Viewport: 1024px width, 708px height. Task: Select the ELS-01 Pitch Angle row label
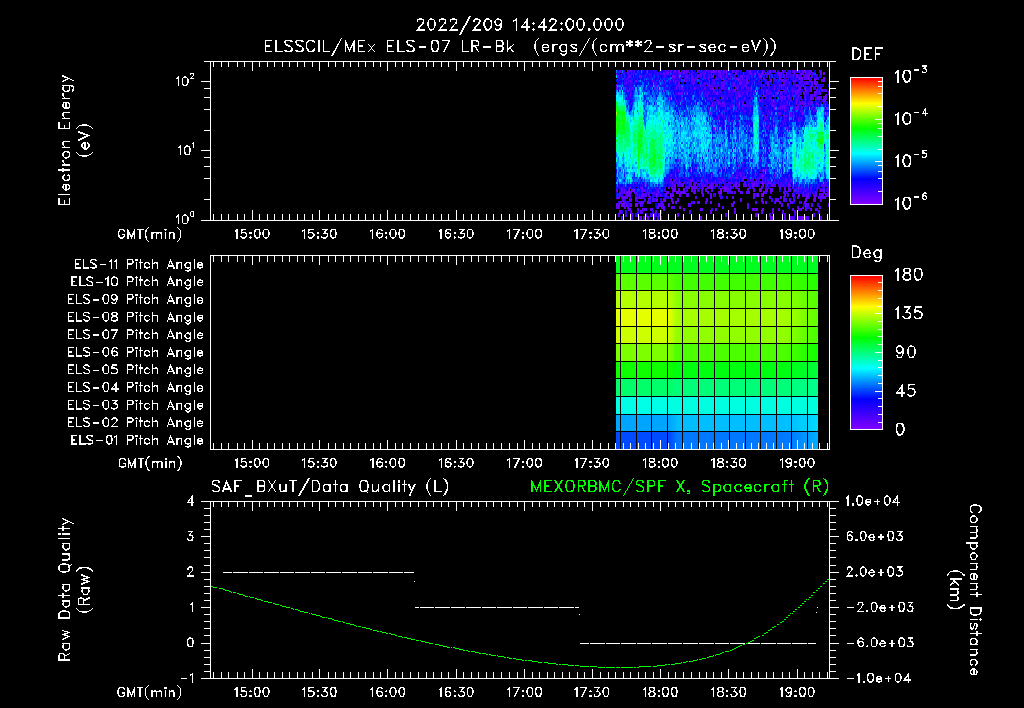pos(136,440)
